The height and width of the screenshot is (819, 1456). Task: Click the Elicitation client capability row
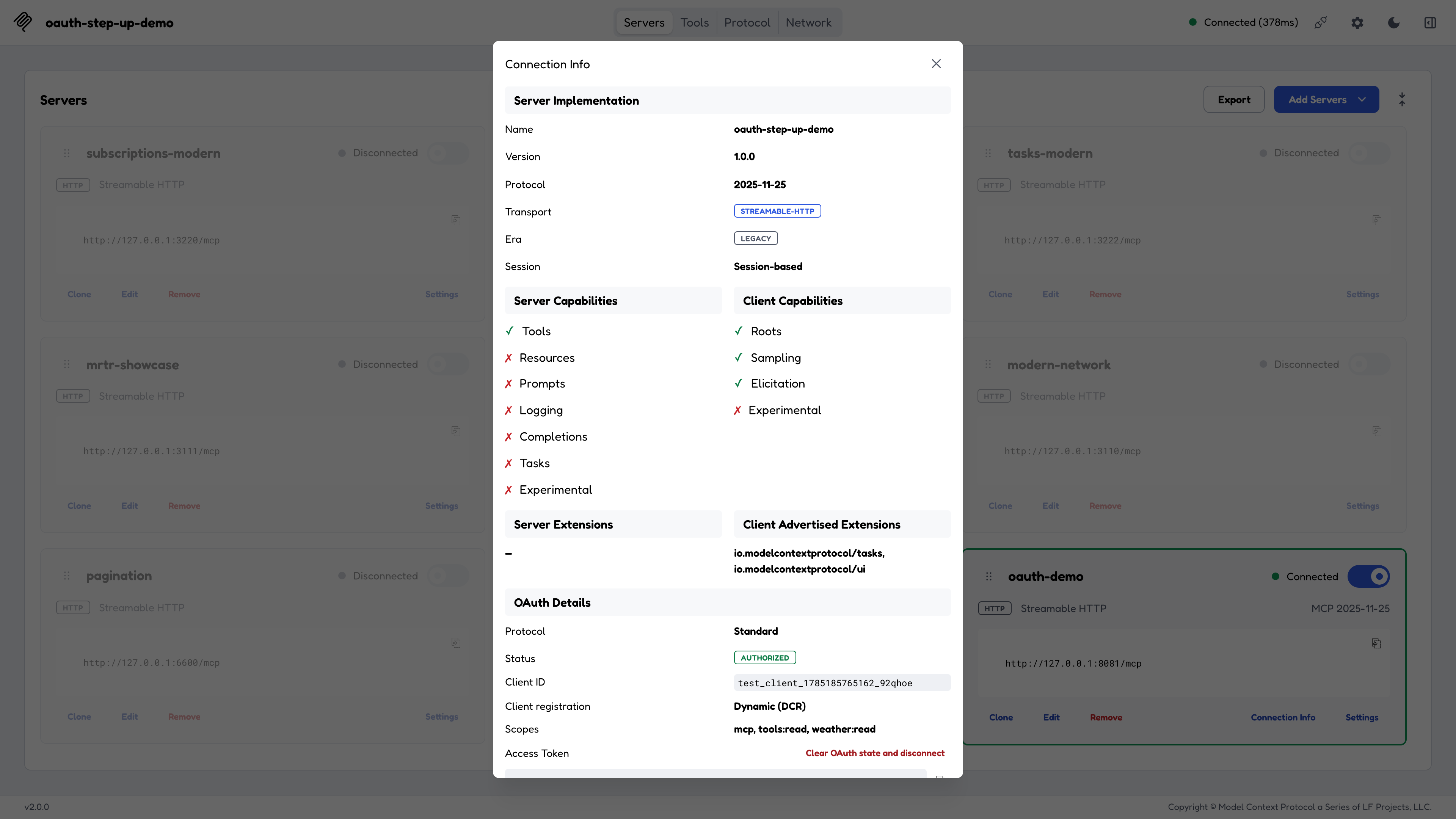point(769,384)
